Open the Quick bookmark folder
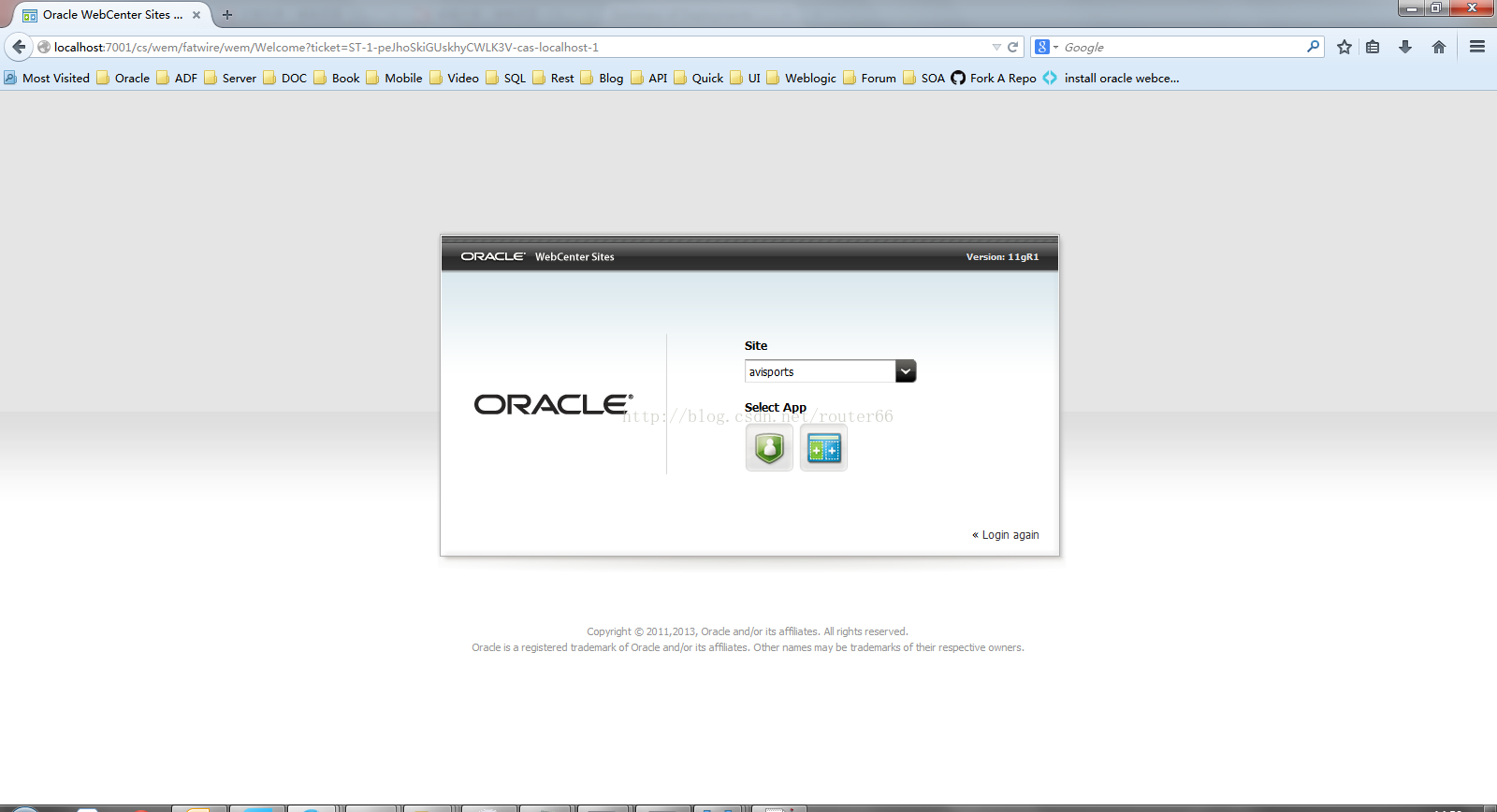 pos(698,78)
